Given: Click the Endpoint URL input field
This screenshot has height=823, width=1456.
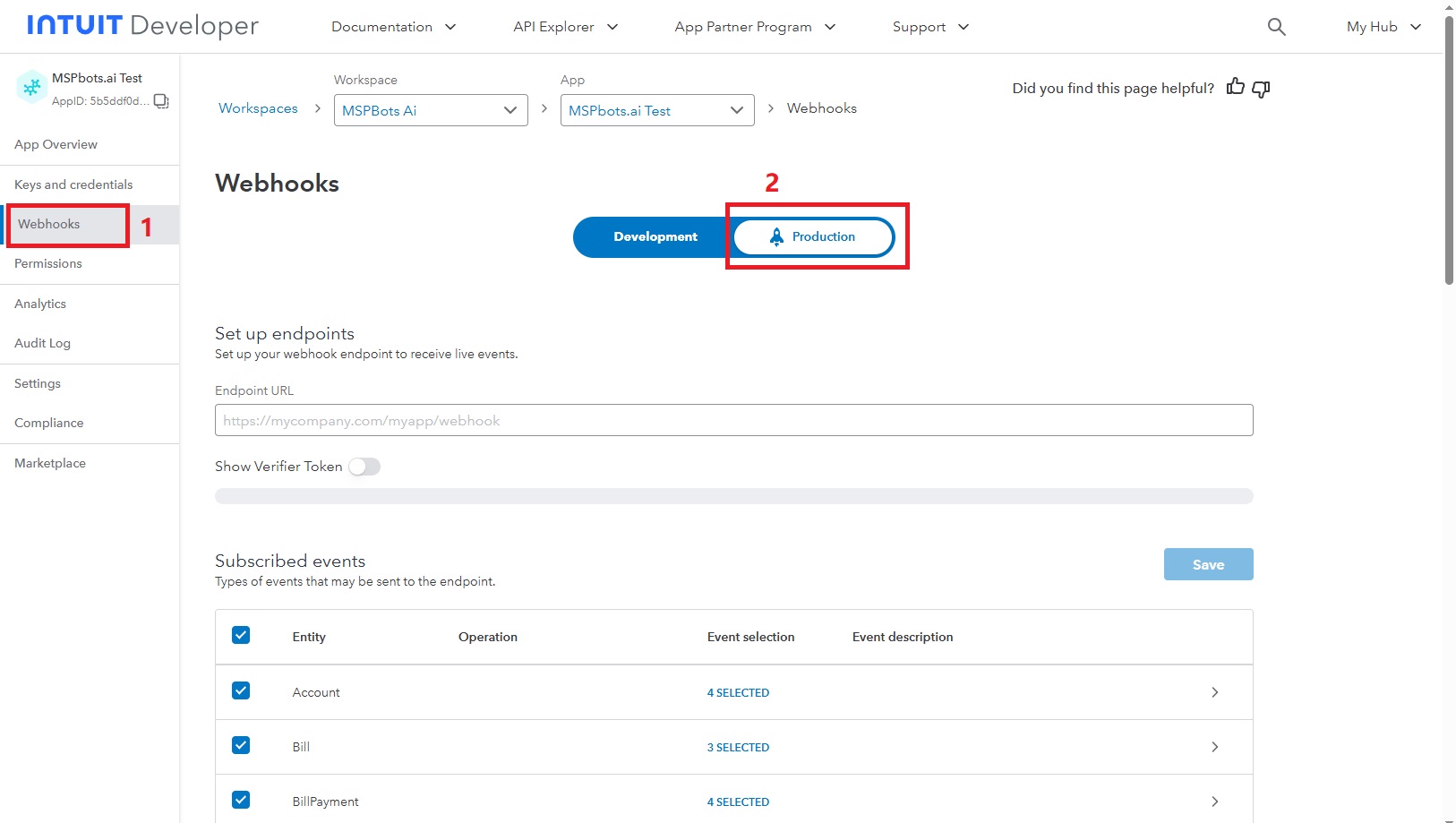Looking at the screenshot, I should (733, 420).
